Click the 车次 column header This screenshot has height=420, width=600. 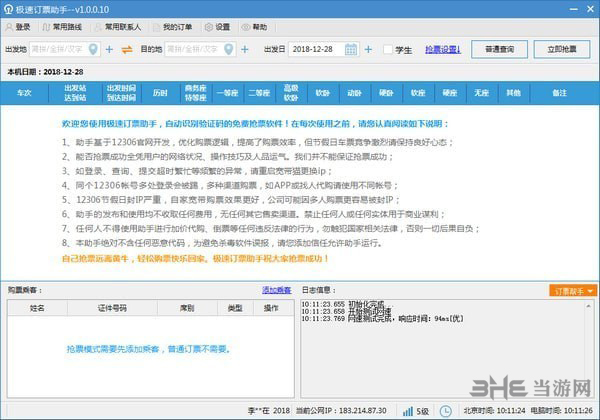click(x=24, y=93)
